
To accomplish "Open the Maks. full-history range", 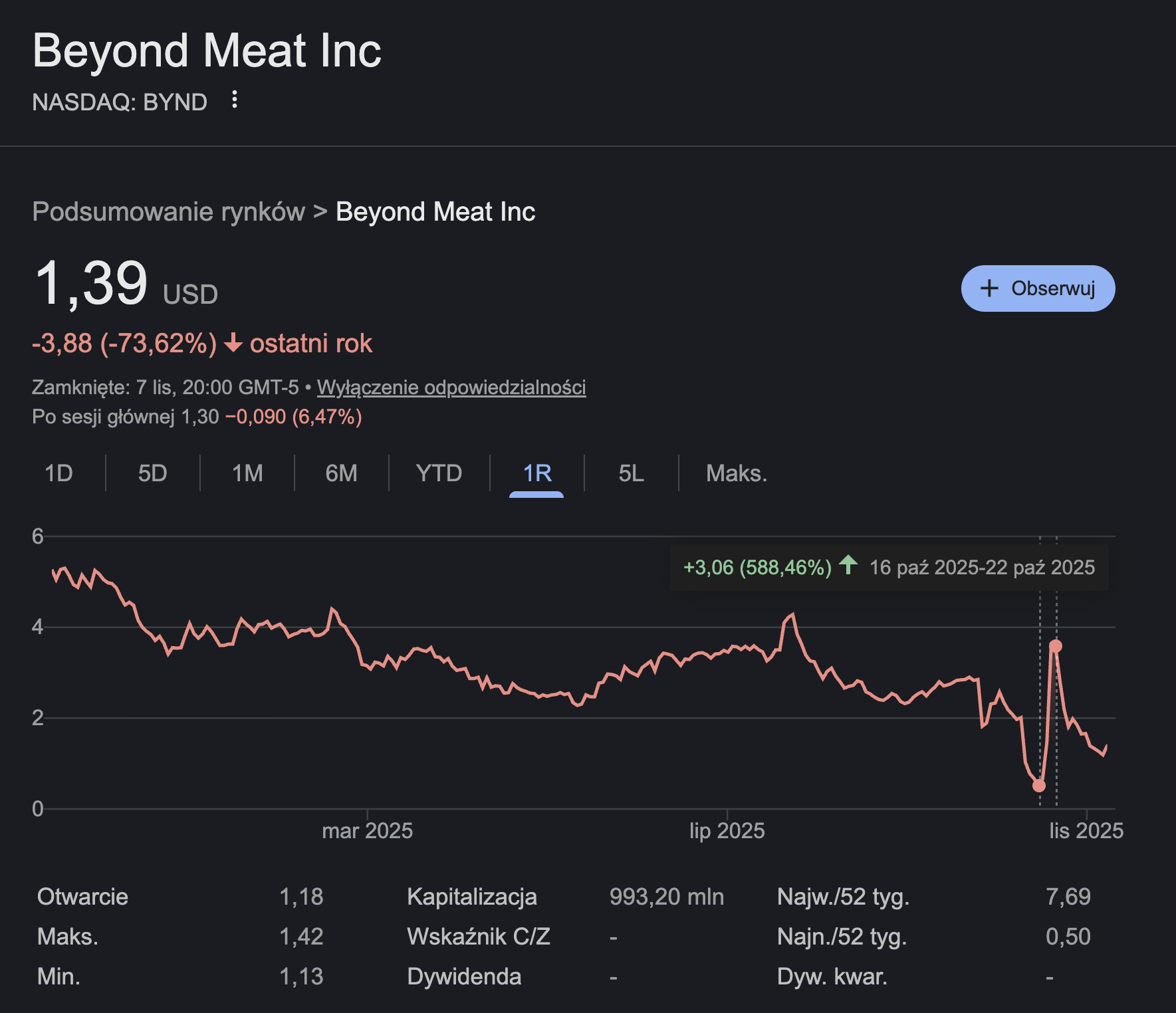I will 736,473.
